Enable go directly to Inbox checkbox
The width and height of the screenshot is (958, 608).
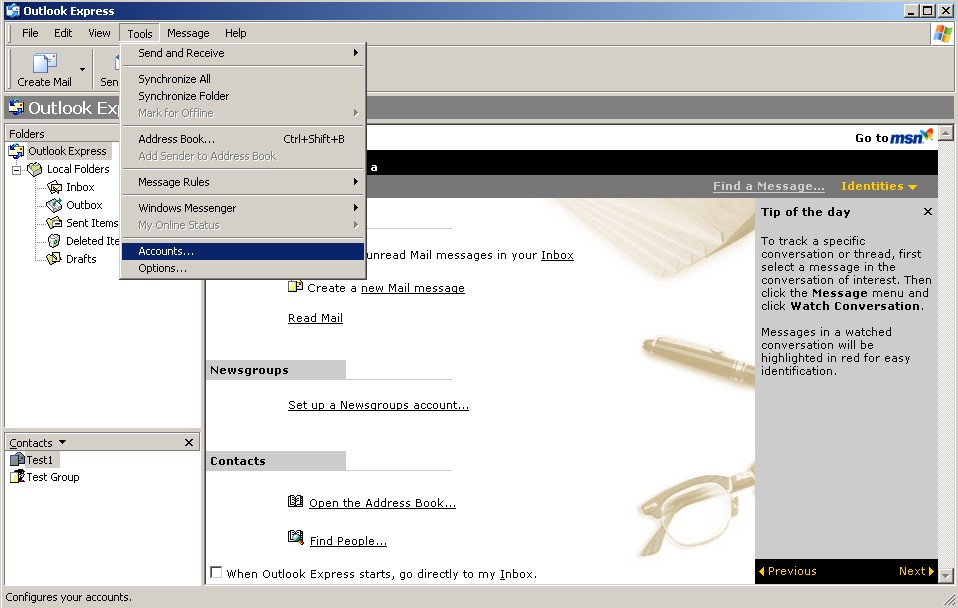(x=216, y=573)
